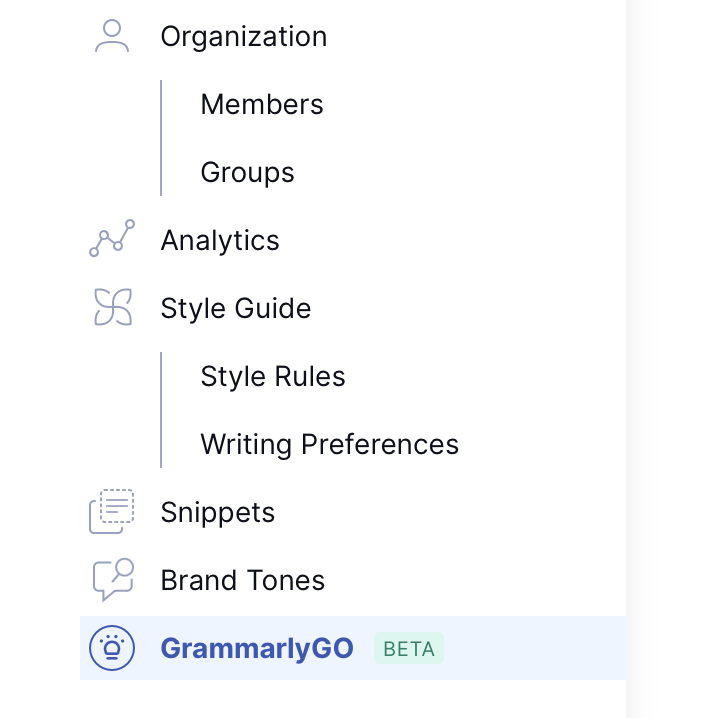Click the Analytics line graph icon

pyautogui.click(x=111, y=240)
